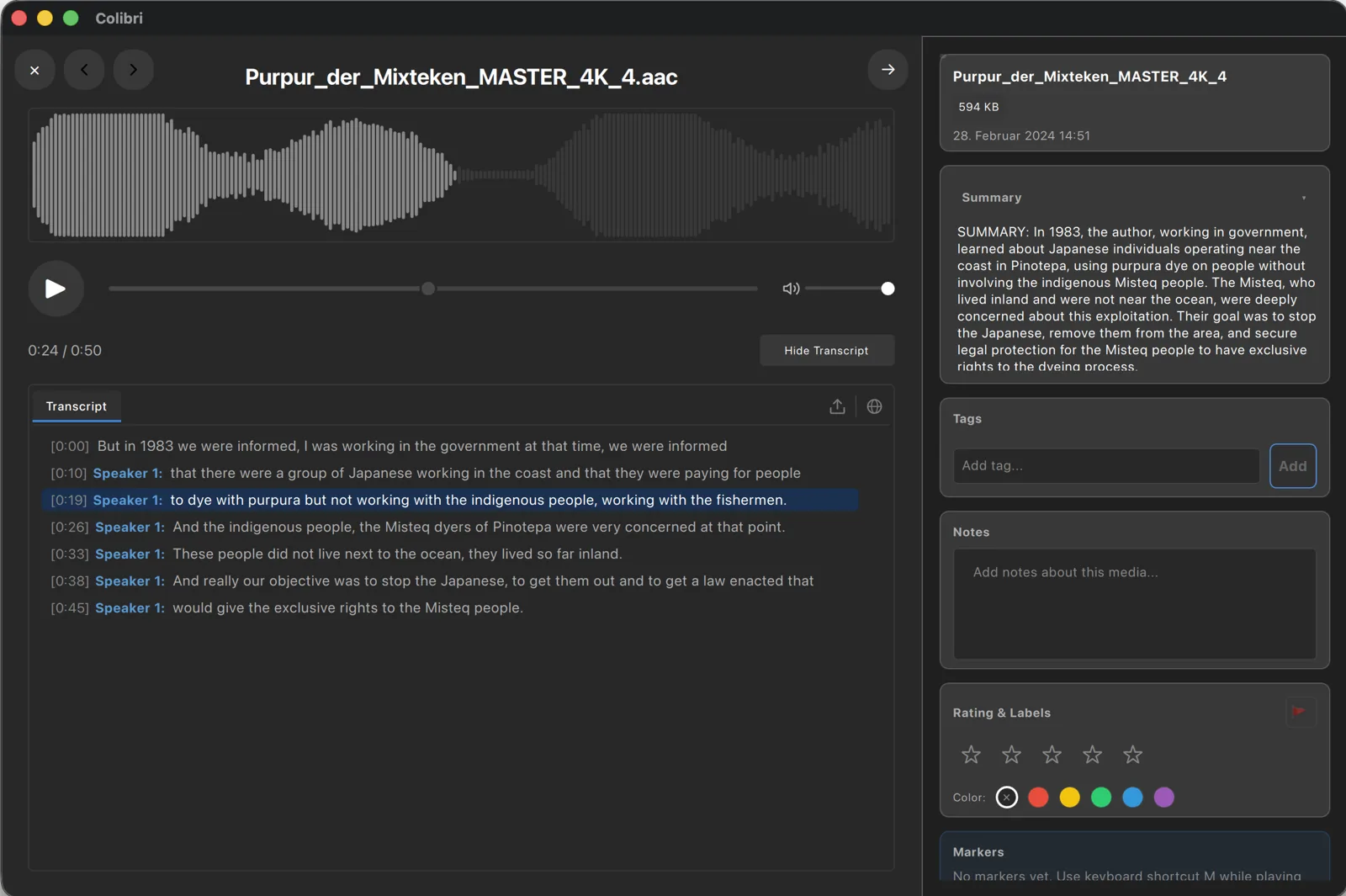Click the playback progress slider knob
This screenshot has width=1346, height=896.
coord(428,289)
